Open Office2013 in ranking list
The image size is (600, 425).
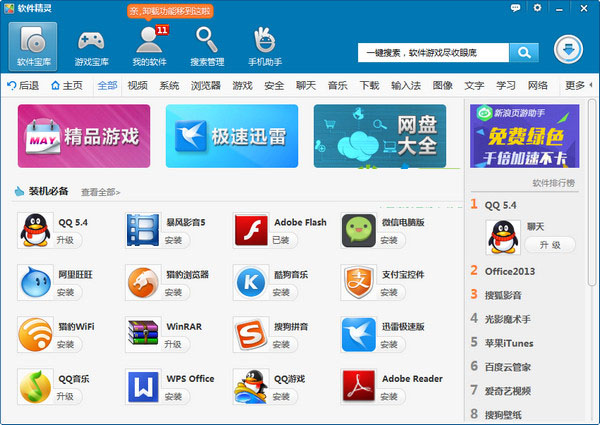(x=510, y=271)
